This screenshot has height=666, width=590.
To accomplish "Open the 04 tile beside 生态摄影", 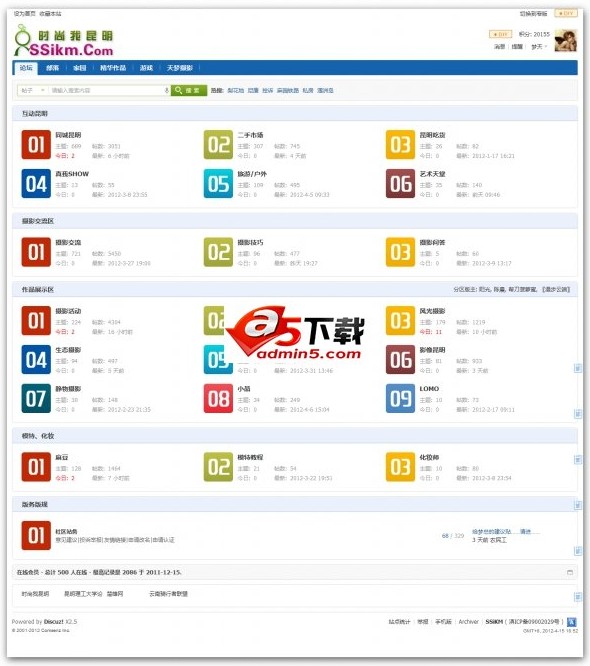I will [36, 359].
